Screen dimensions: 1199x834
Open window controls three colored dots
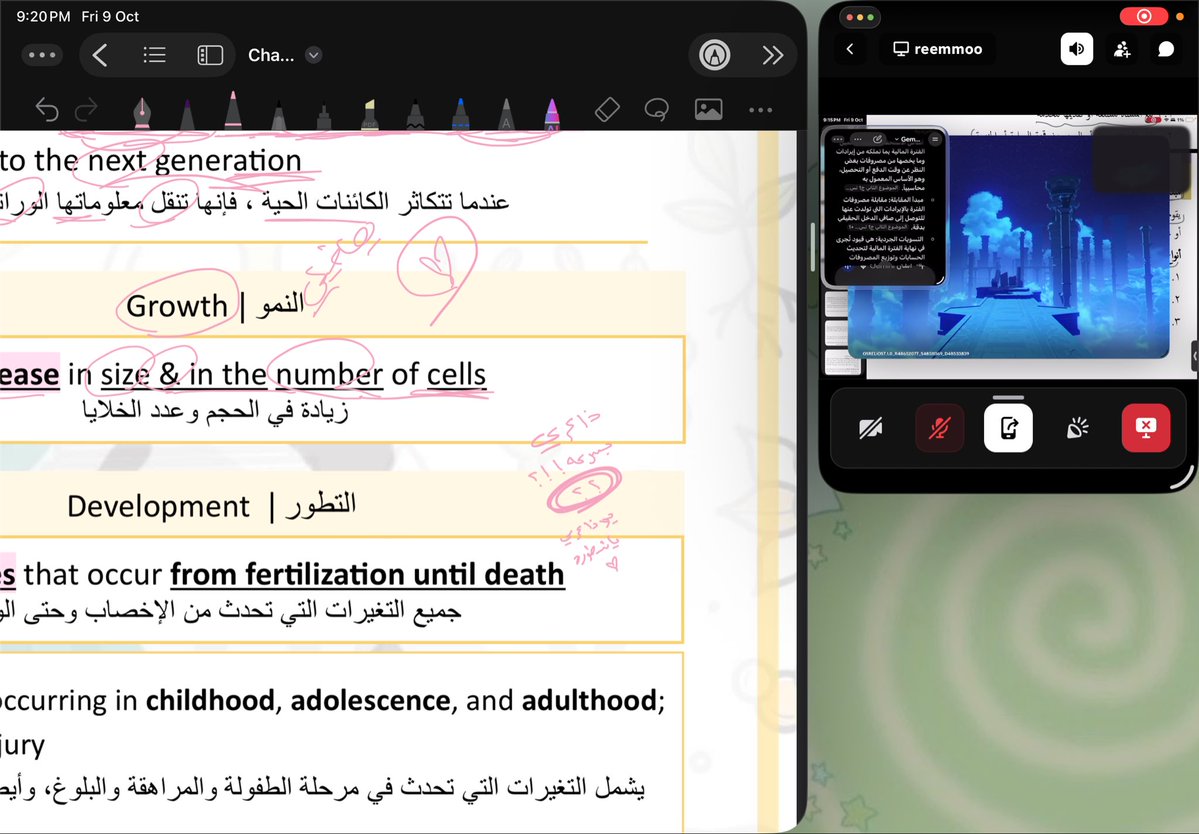(x=860, y=17)
